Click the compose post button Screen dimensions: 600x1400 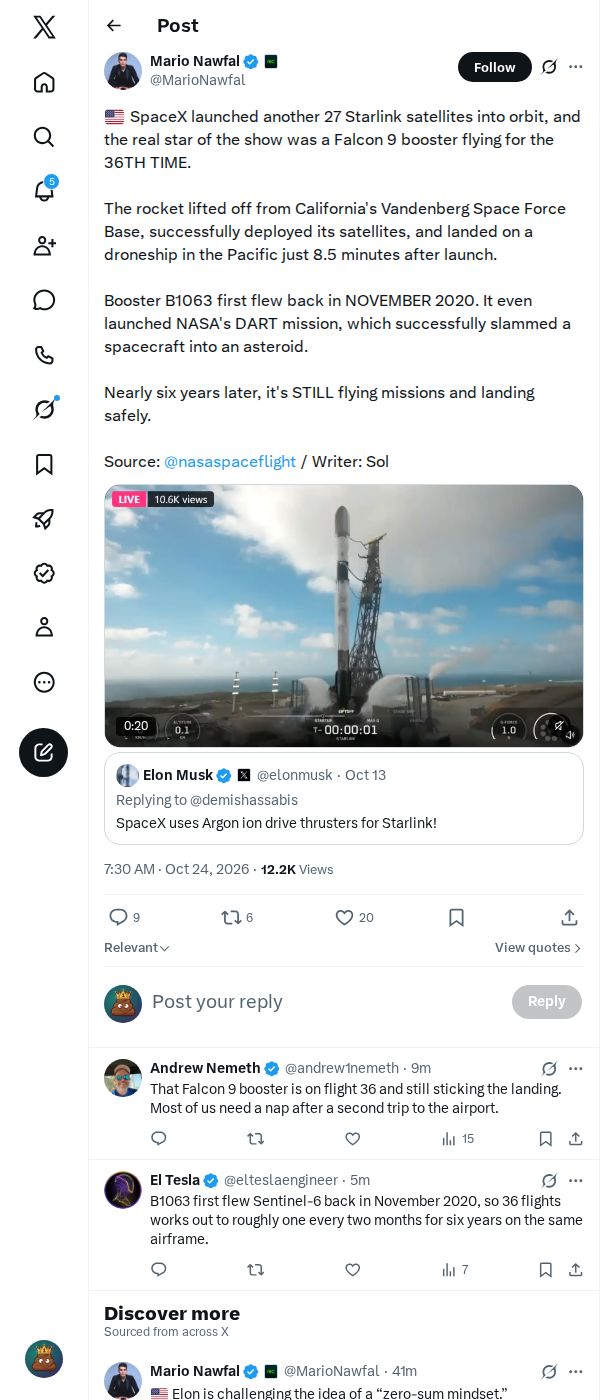[44, 753]
